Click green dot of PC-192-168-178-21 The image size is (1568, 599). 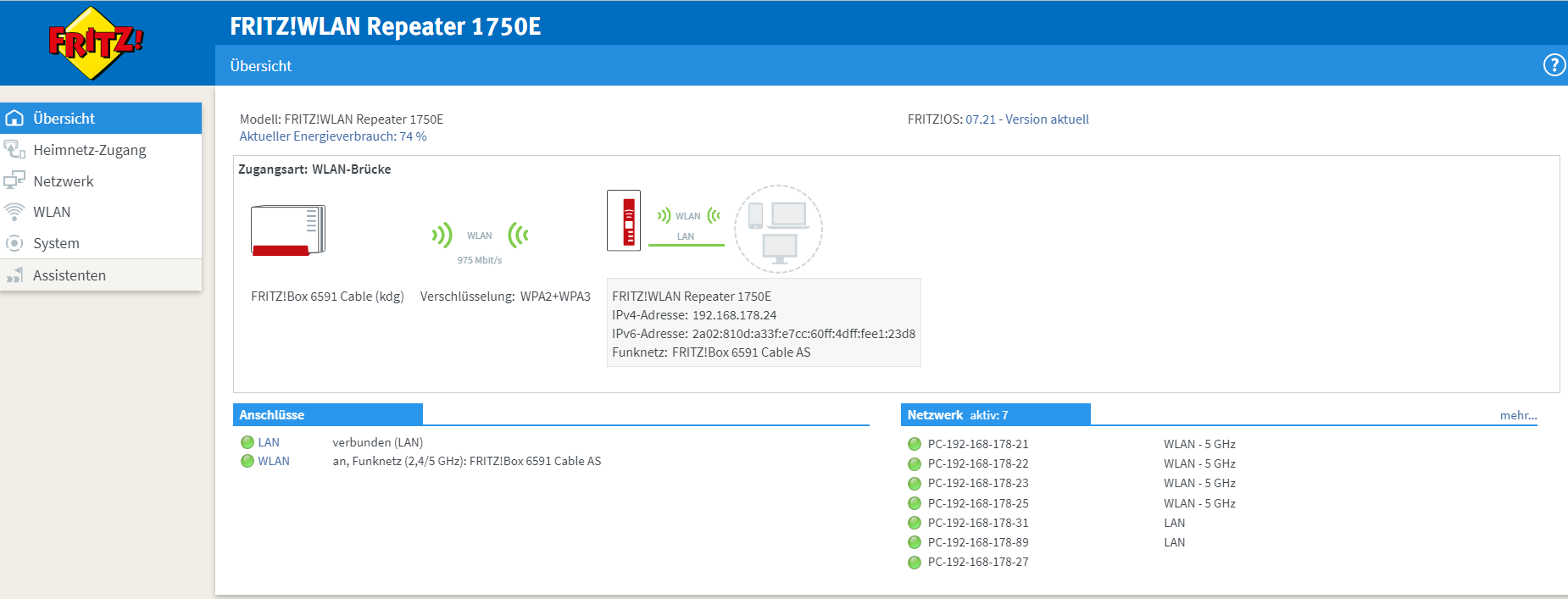[915, 444]
